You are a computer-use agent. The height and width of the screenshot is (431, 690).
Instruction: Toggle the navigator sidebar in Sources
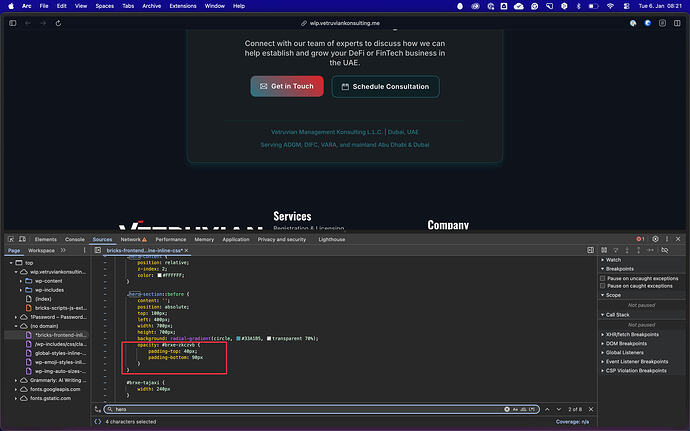click(98, 250)
